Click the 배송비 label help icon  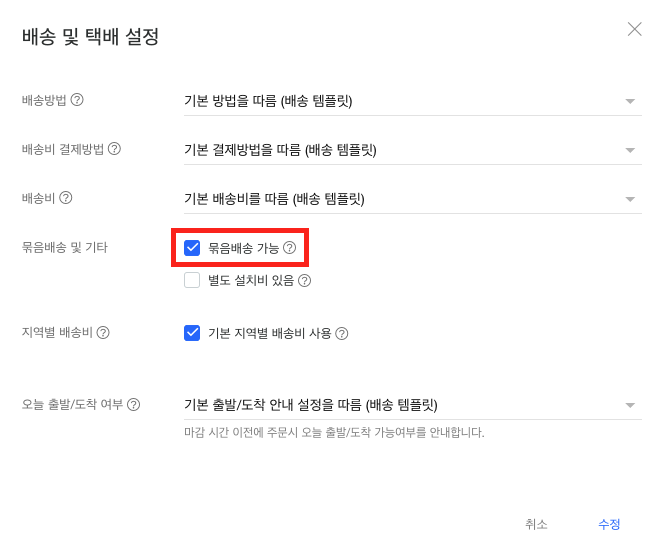click(x=66, y=198)
